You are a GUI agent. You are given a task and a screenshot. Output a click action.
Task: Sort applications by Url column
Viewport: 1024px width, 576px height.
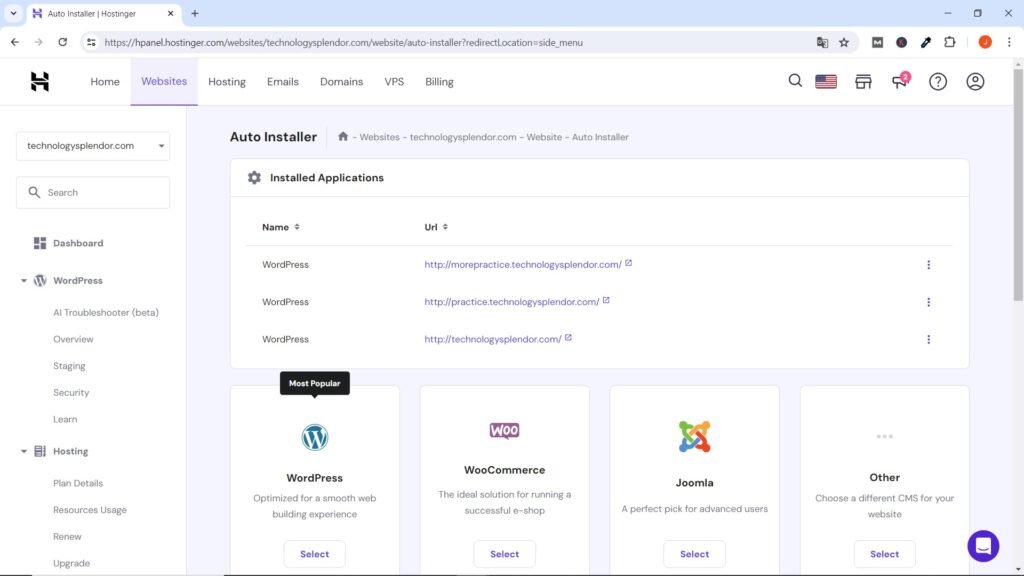436,227
